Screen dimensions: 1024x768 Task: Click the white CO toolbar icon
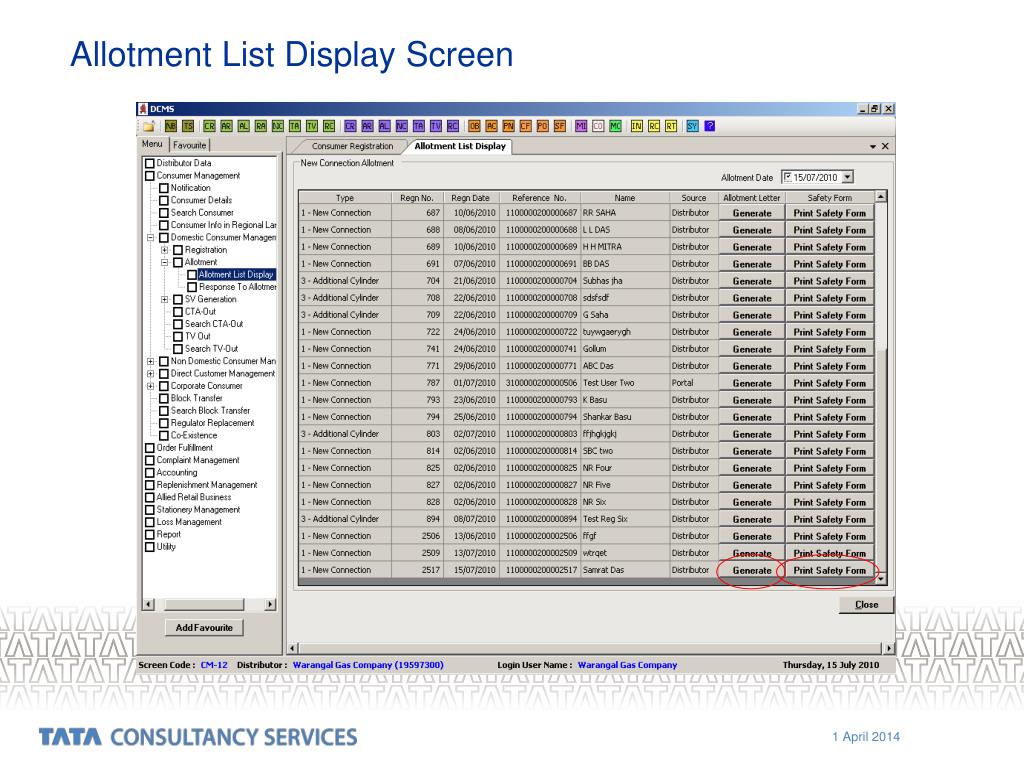pos(598,126)
